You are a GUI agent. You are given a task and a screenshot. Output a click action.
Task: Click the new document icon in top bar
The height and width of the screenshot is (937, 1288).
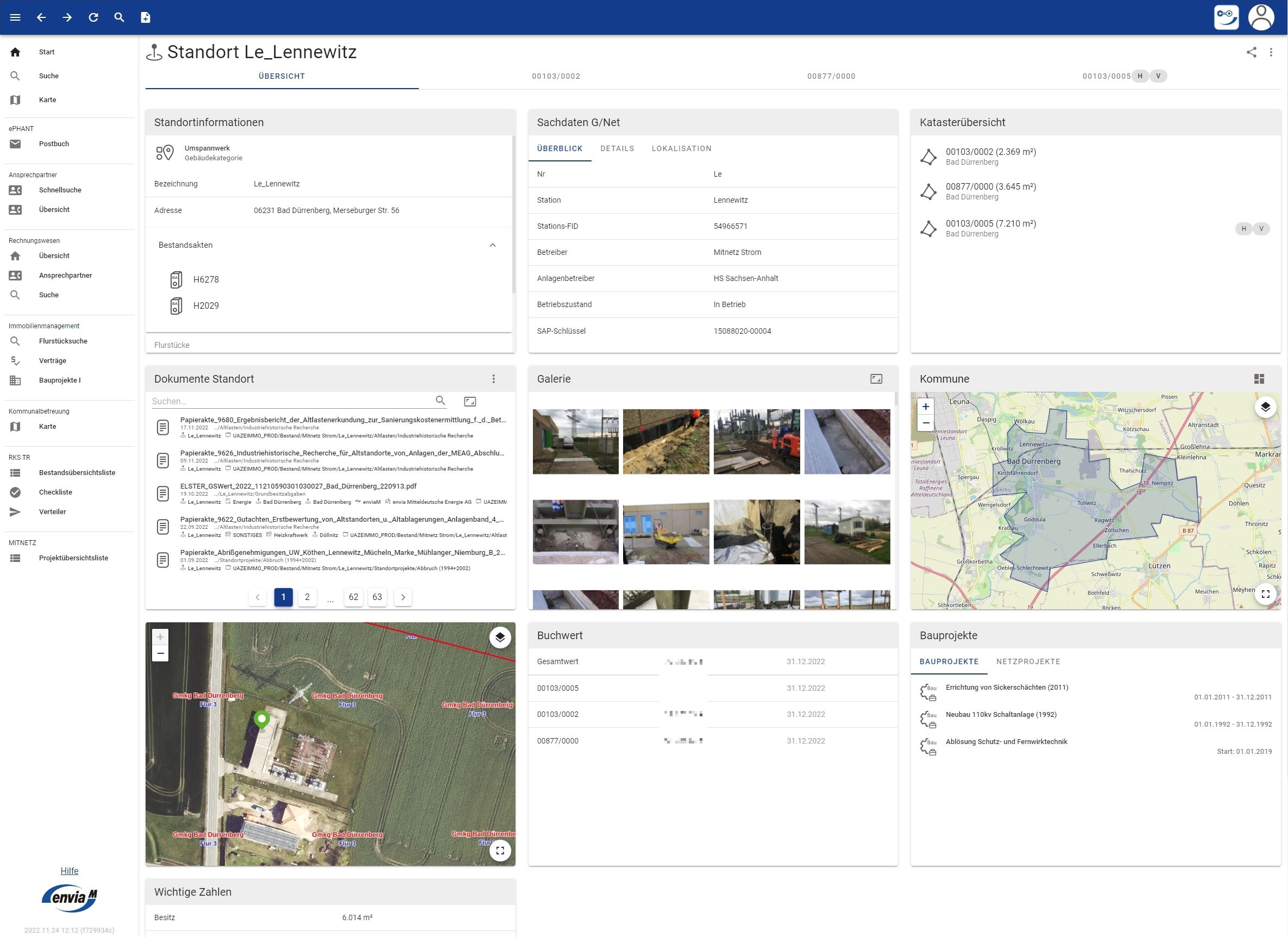click(x=146, y=17)
